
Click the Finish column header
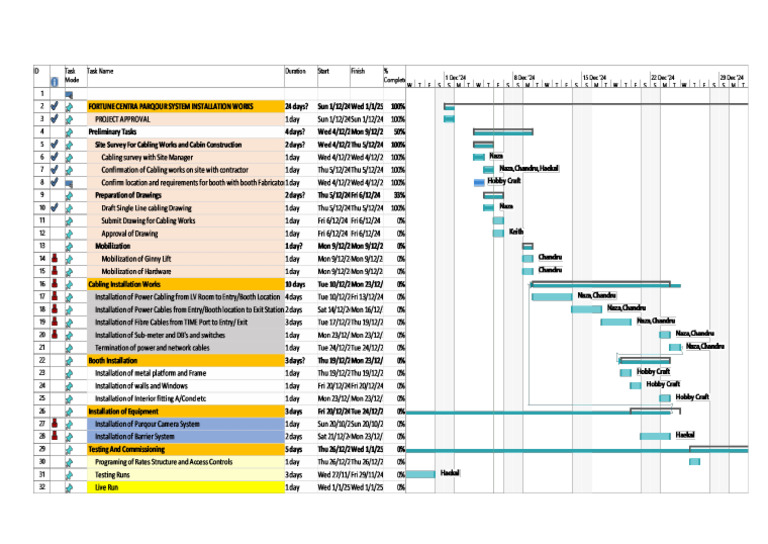click(366, 76)
